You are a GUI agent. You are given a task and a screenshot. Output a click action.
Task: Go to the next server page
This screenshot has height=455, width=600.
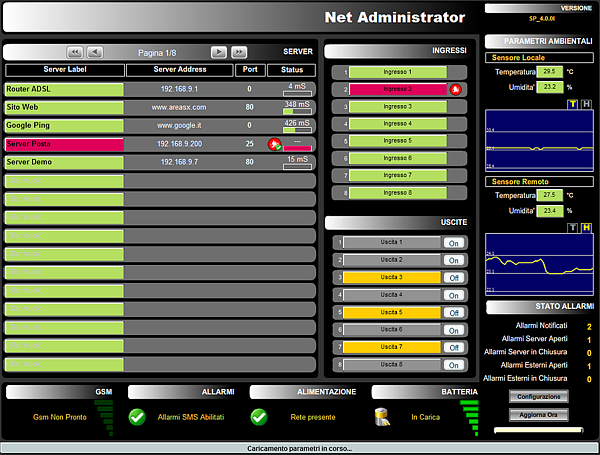(219, 51)
